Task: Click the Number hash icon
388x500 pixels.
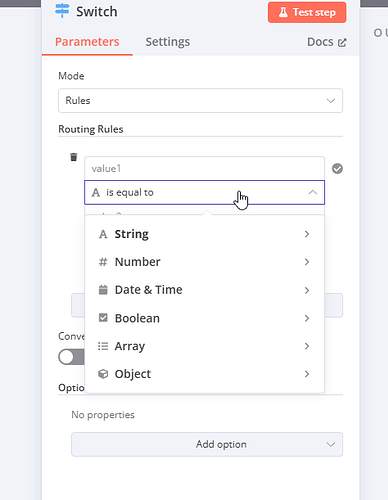Action: click(x=103, y=262)
